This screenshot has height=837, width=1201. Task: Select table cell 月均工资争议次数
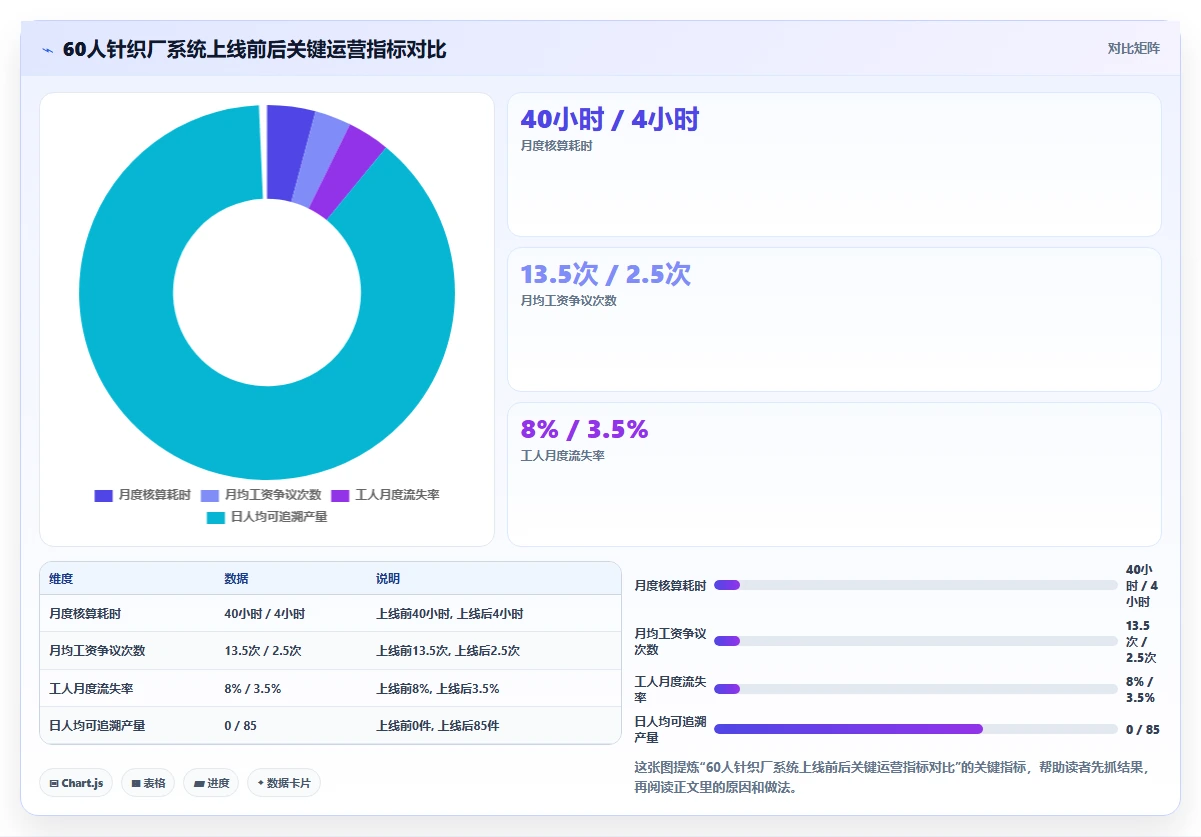click(97, 651)
